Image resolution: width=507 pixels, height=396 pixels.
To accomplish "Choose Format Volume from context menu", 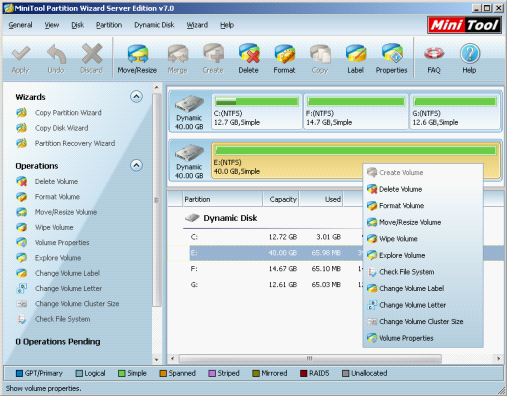I will point(423,206).
